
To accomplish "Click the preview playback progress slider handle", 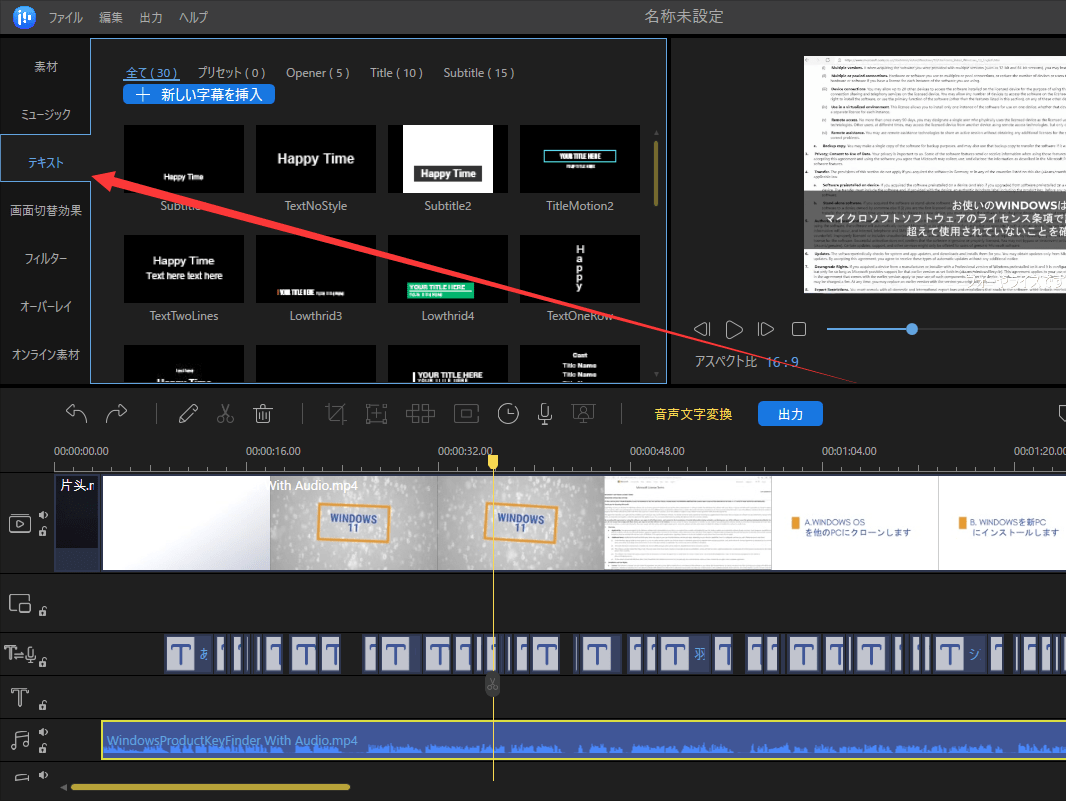I will pyautogui.click(x=912, y=329).
